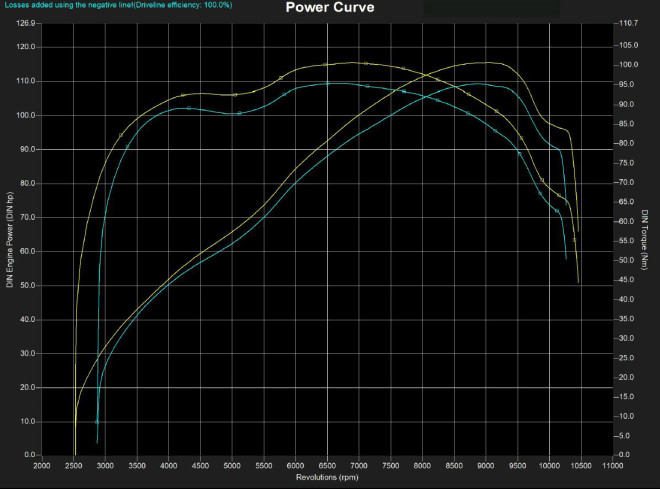Click the 'Power Curve' chart title
The height and width of the screenshot is (489, 660).
[x=330, y=9]
